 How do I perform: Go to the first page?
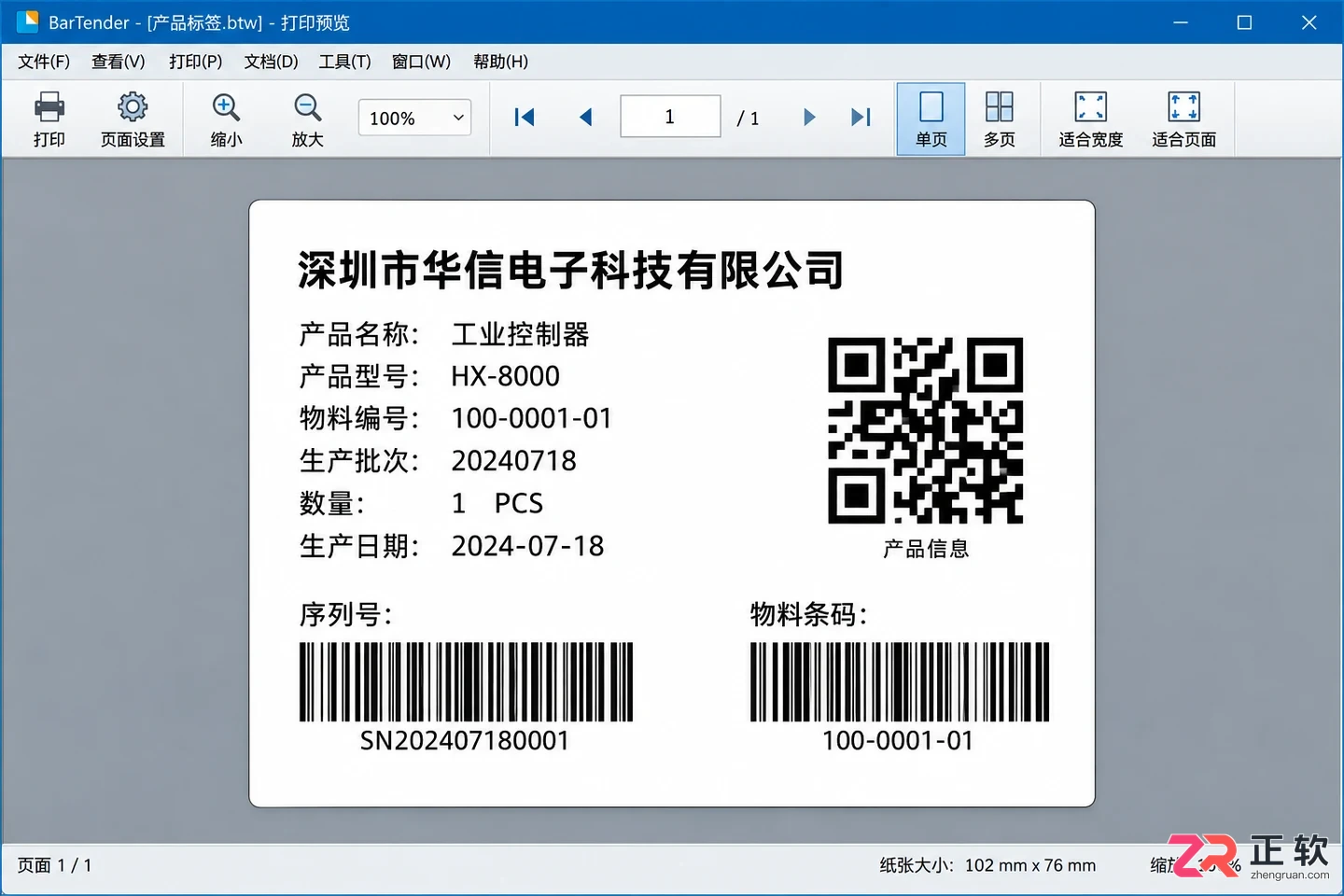tap(525, 117)
